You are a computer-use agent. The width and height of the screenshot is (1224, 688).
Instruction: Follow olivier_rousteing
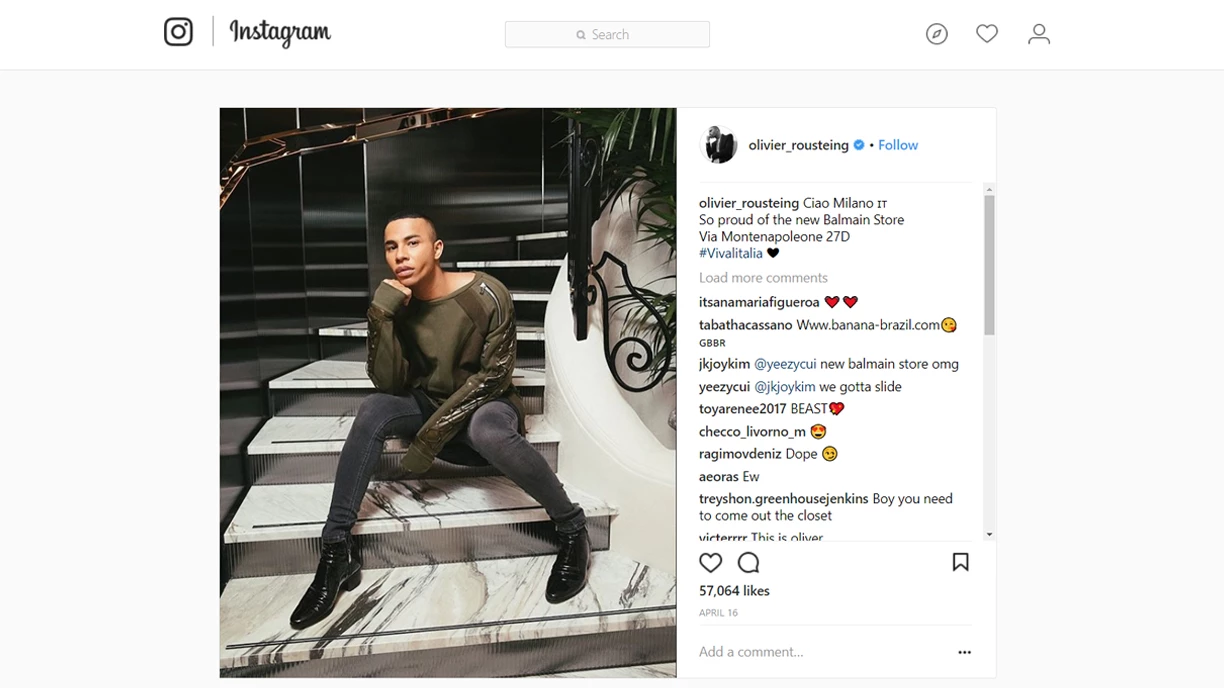point(898,145)
